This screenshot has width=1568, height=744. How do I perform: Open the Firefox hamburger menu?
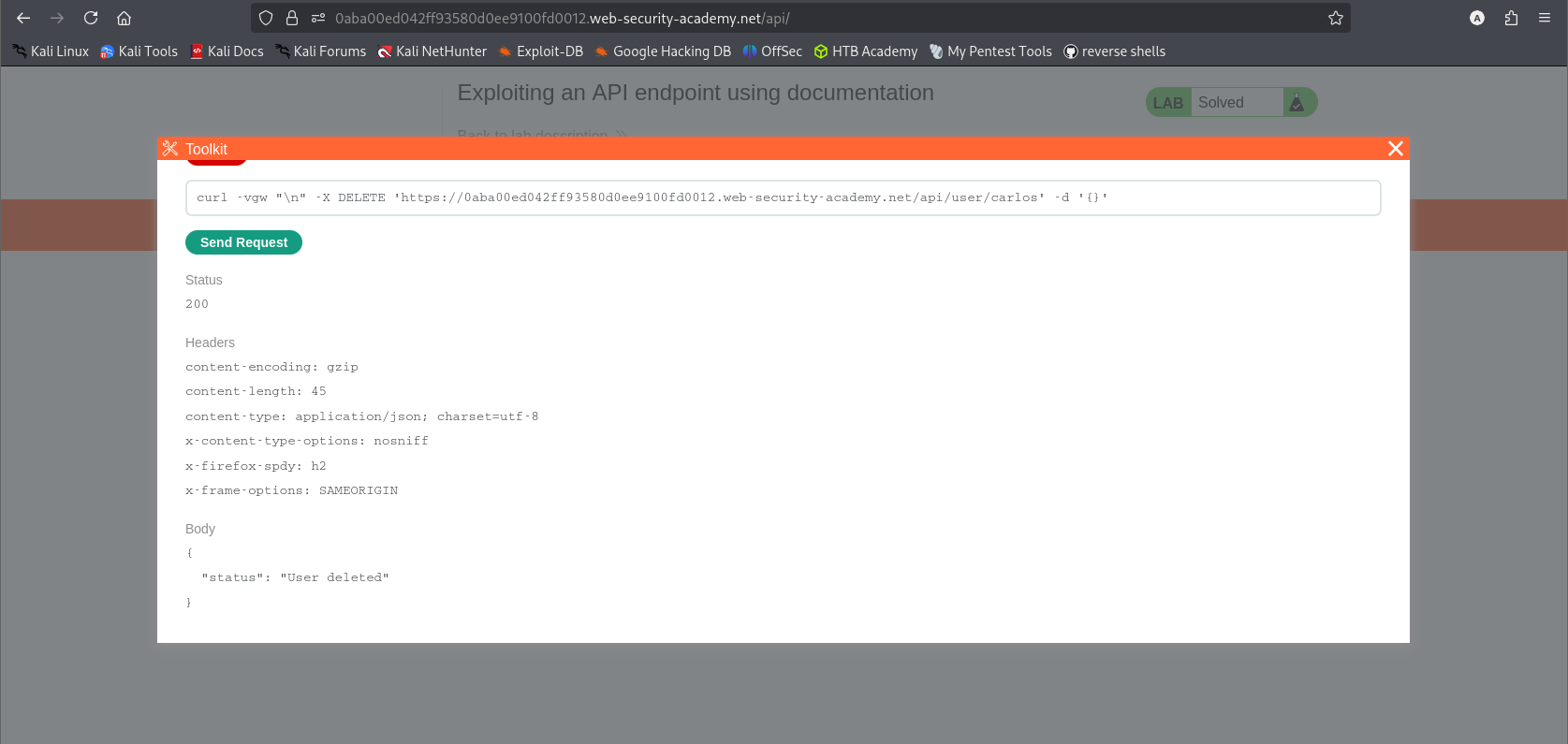pos(1545,18)
